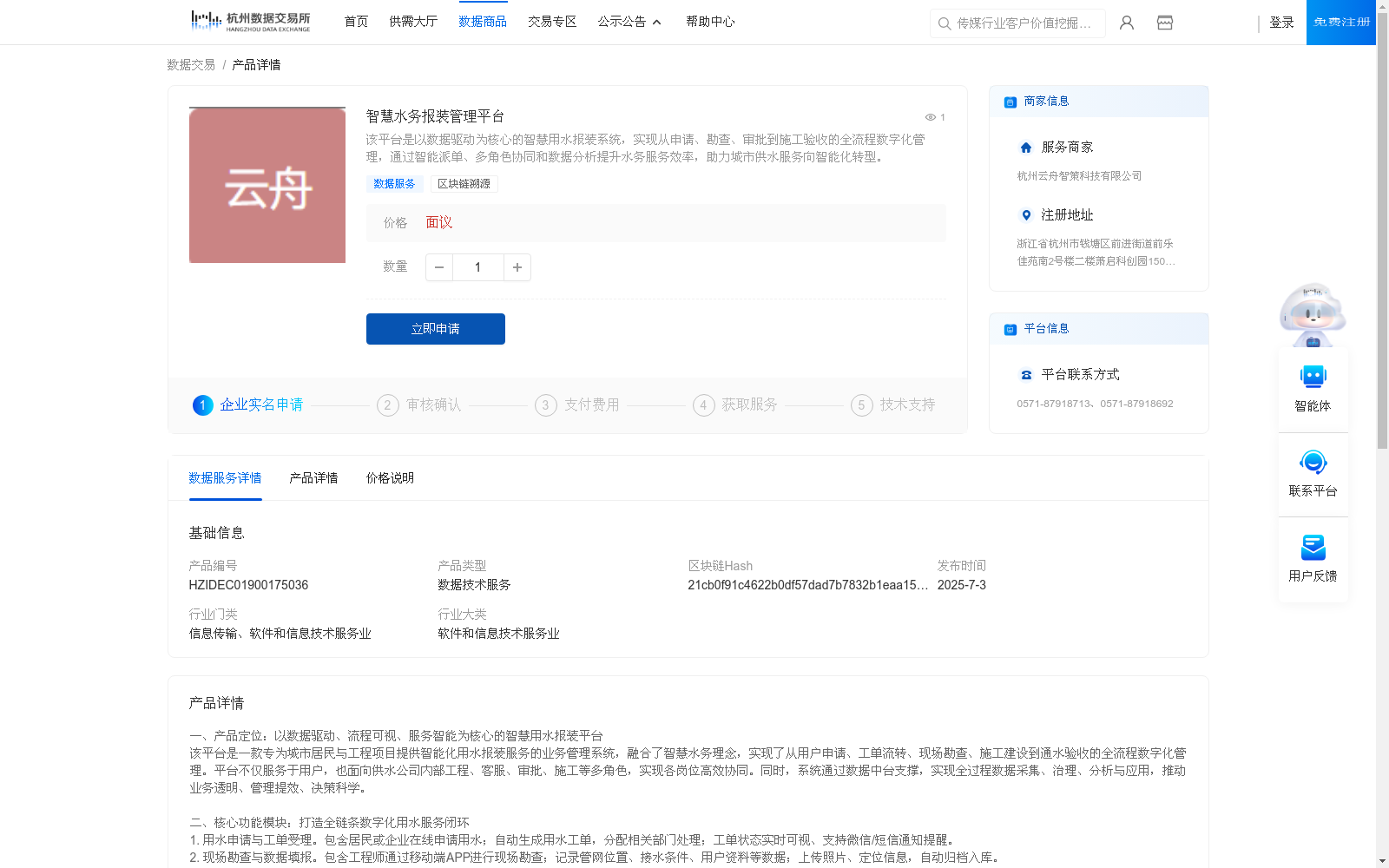This screenshot has width=1389, height=868.
Task: Click the 云舟 product thumbnail
Action: (x=267, y=185)
